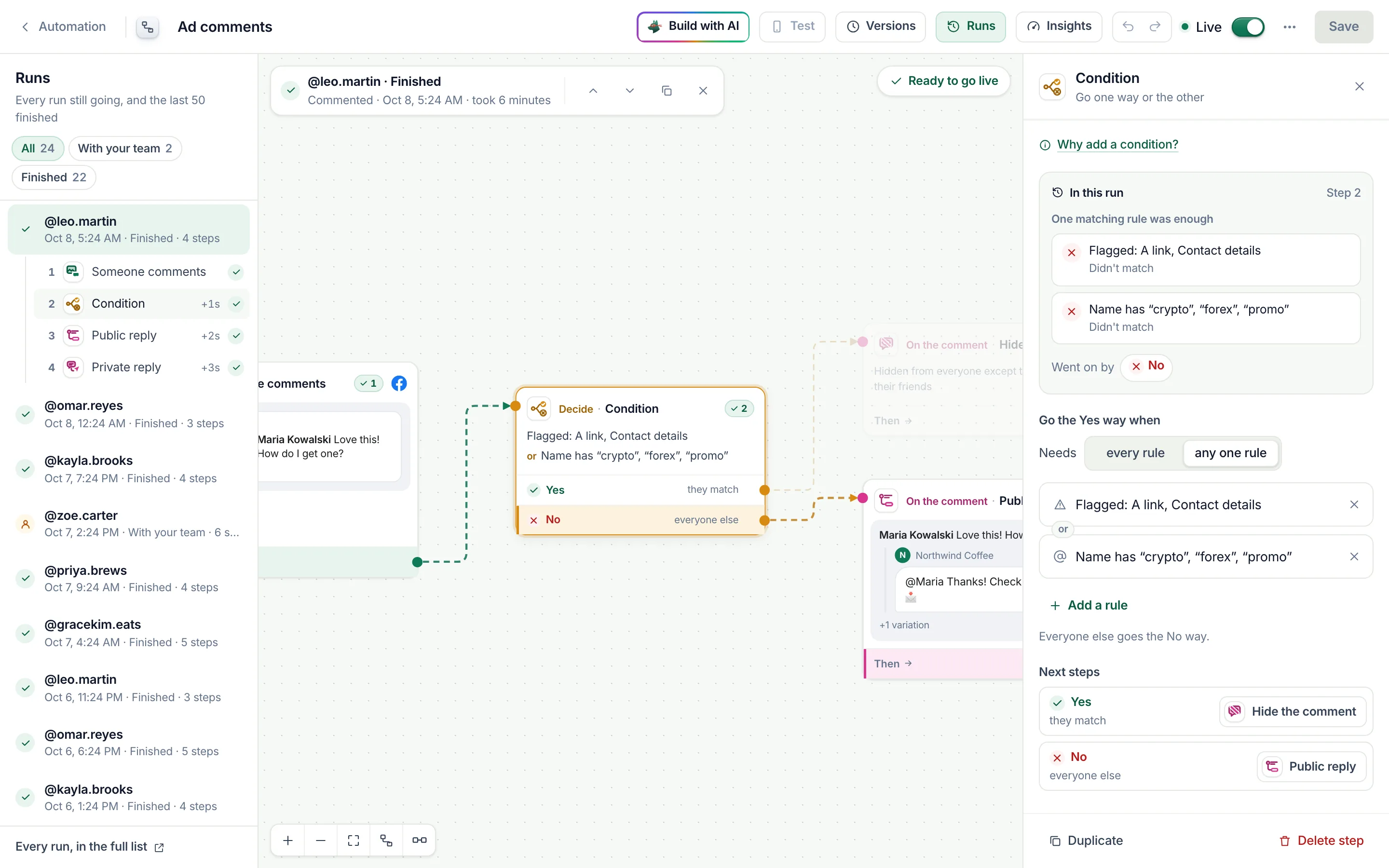Open 'Why add a condition?' link

click(1117, 145)
